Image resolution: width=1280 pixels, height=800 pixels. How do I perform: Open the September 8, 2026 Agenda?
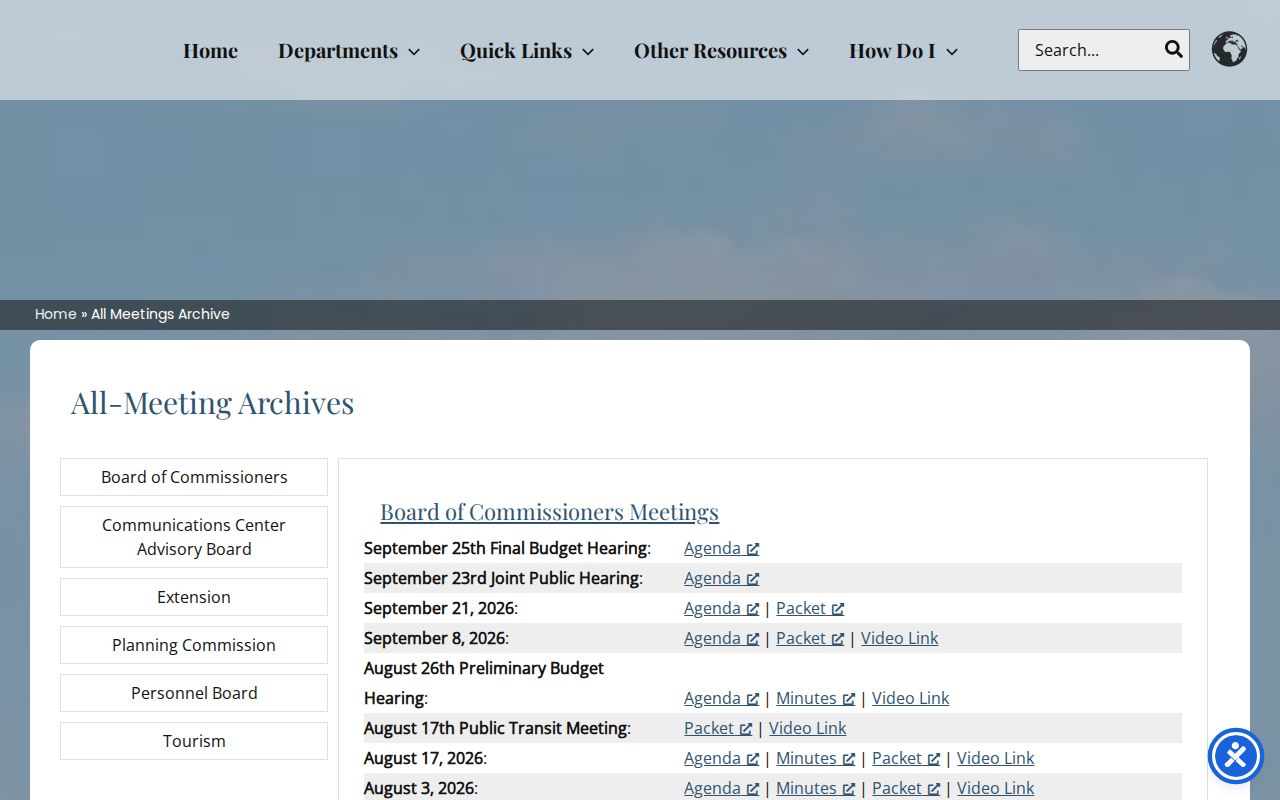tap(721, 638)
